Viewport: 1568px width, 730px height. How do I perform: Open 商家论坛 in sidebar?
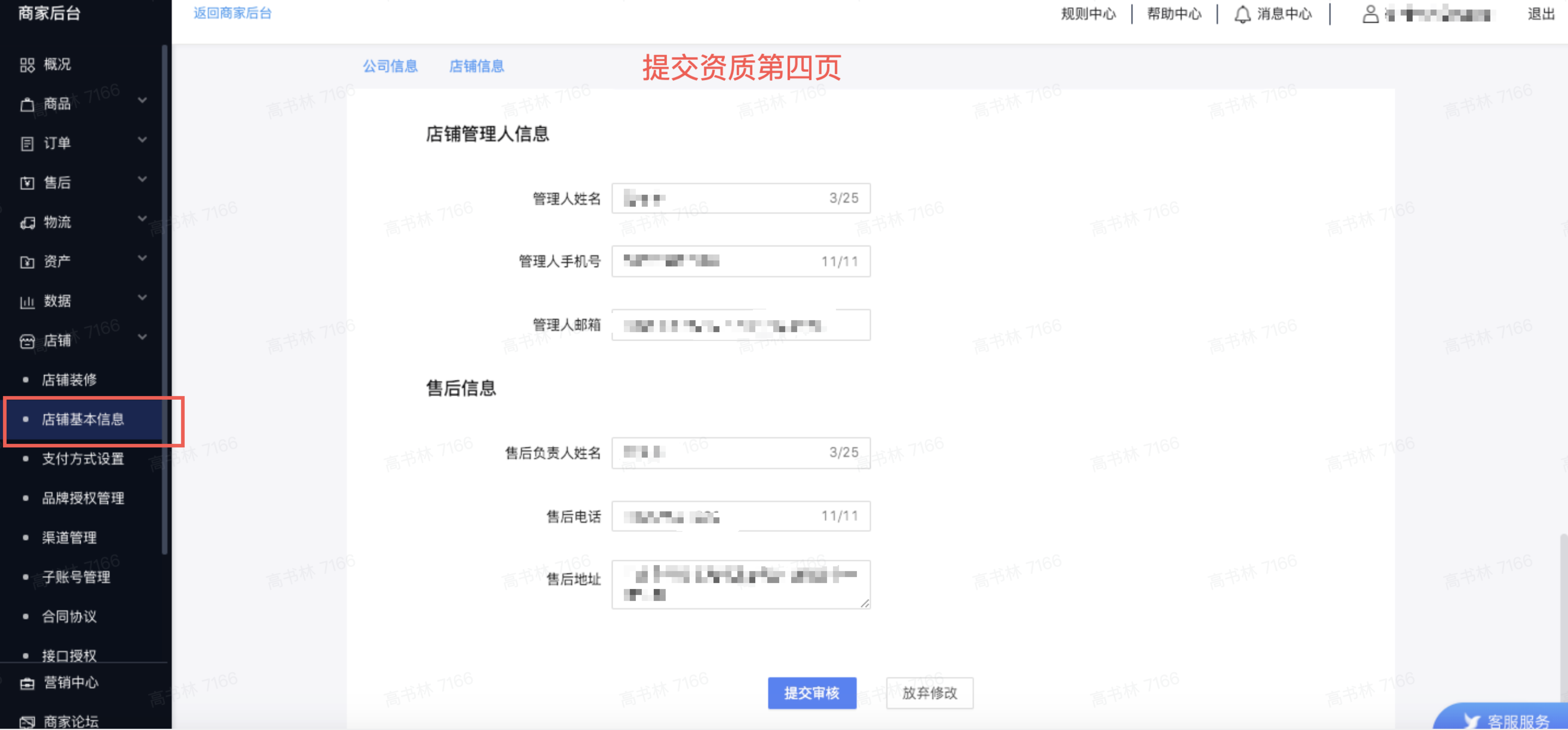click(71, 722)
